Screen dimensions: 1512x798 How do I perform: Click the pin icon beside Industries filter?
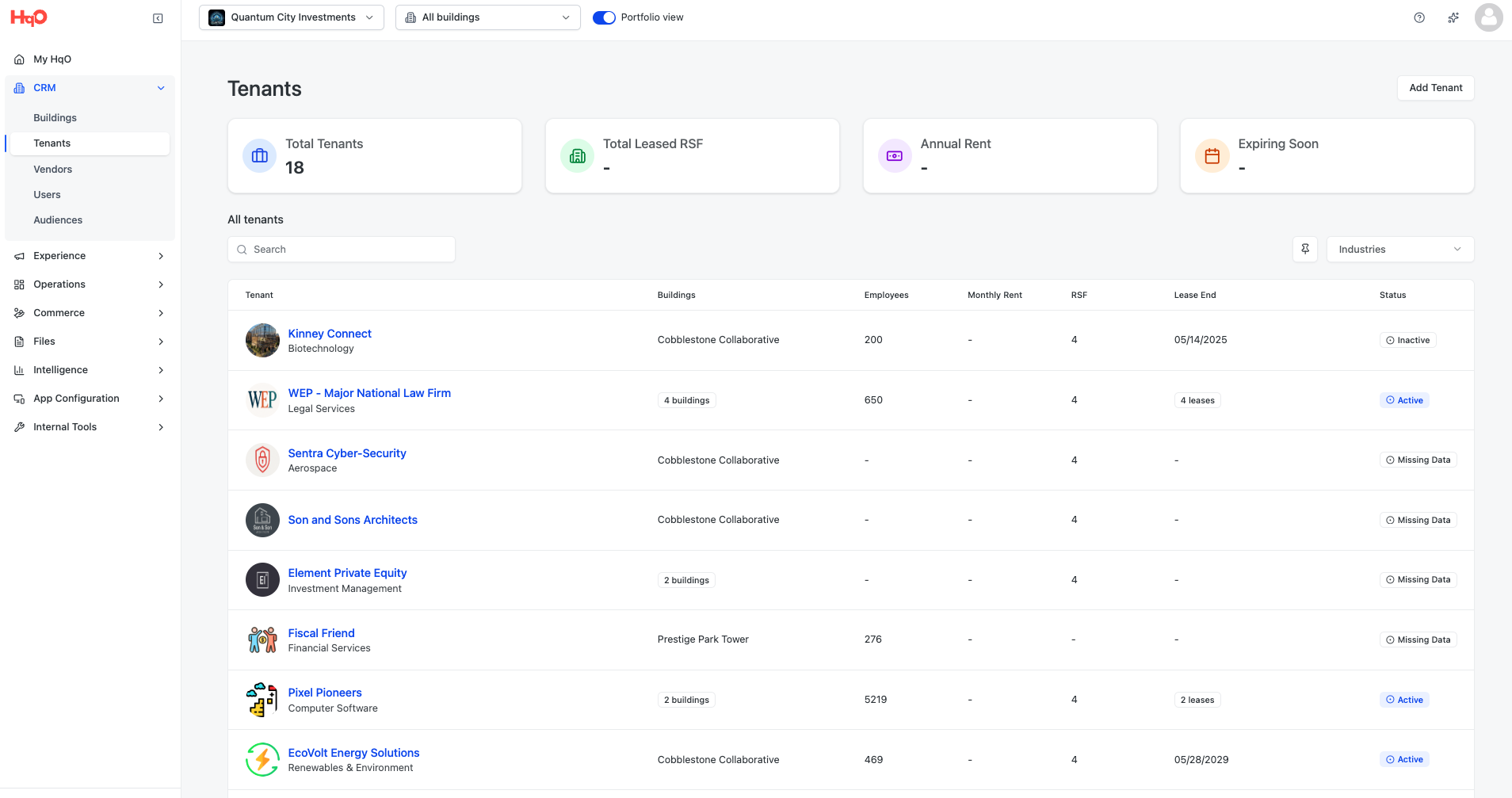(1305, 249)
